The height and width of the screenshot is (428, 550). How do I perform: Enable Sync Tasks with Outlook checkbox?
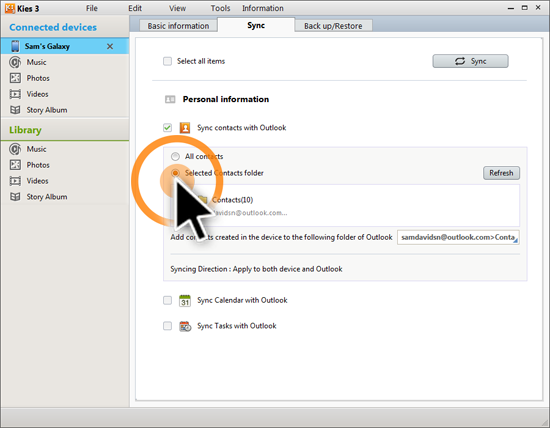tap(167, 326)
